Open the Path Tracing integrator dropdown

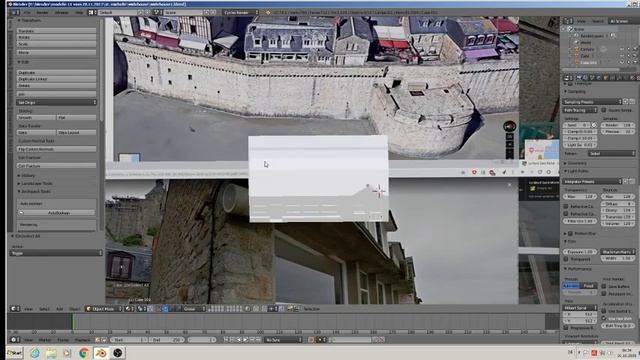tap(580, 110)
